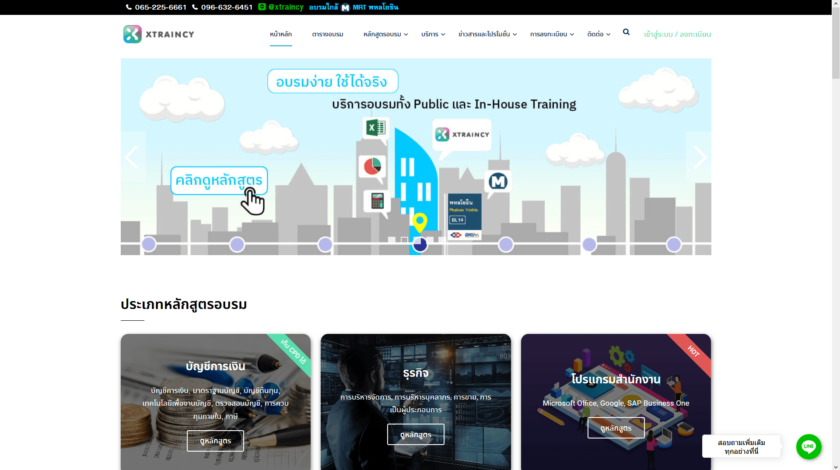Open the search magnifier icon
Screen dimensions: 840x470
coord(626,32)
